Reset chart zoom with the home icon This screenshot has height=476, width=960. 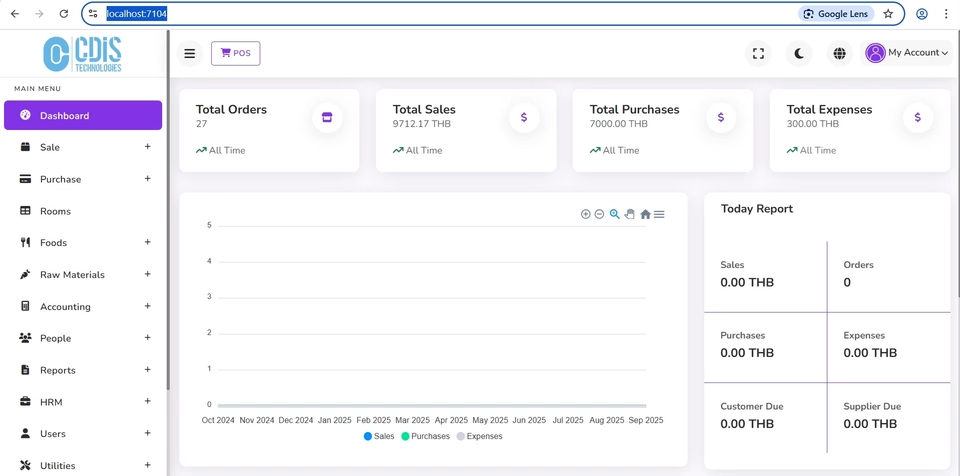tap(645, 214)
